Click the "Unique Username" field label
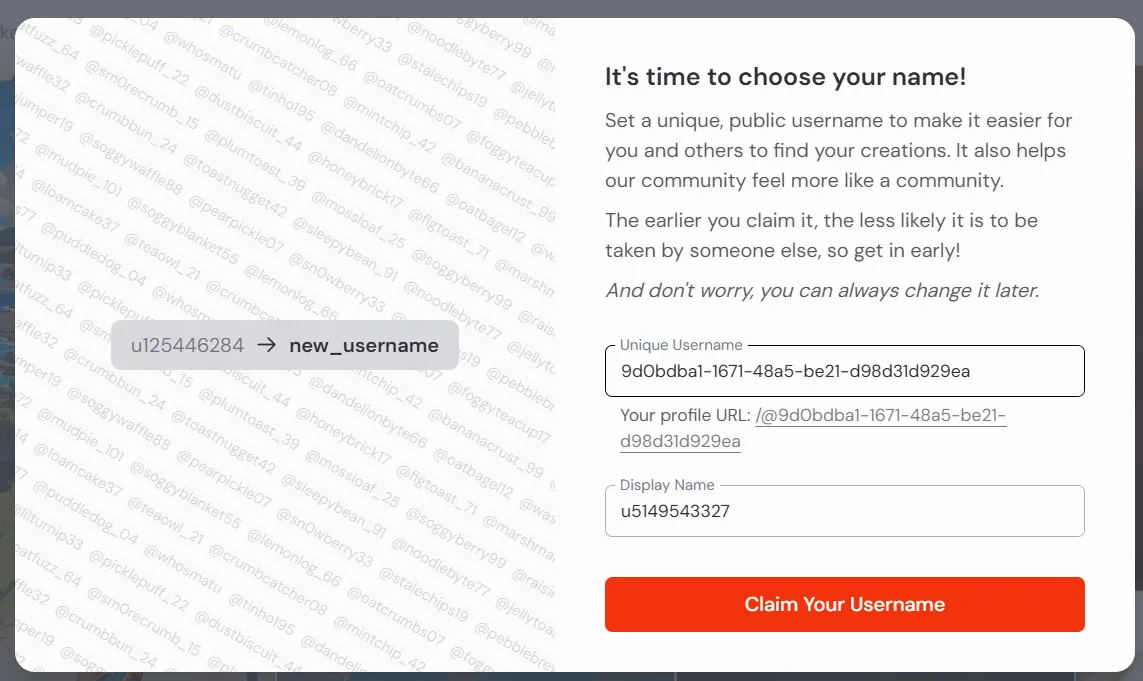This screenshot has width=1143, height=681. (x=681, y=345)
